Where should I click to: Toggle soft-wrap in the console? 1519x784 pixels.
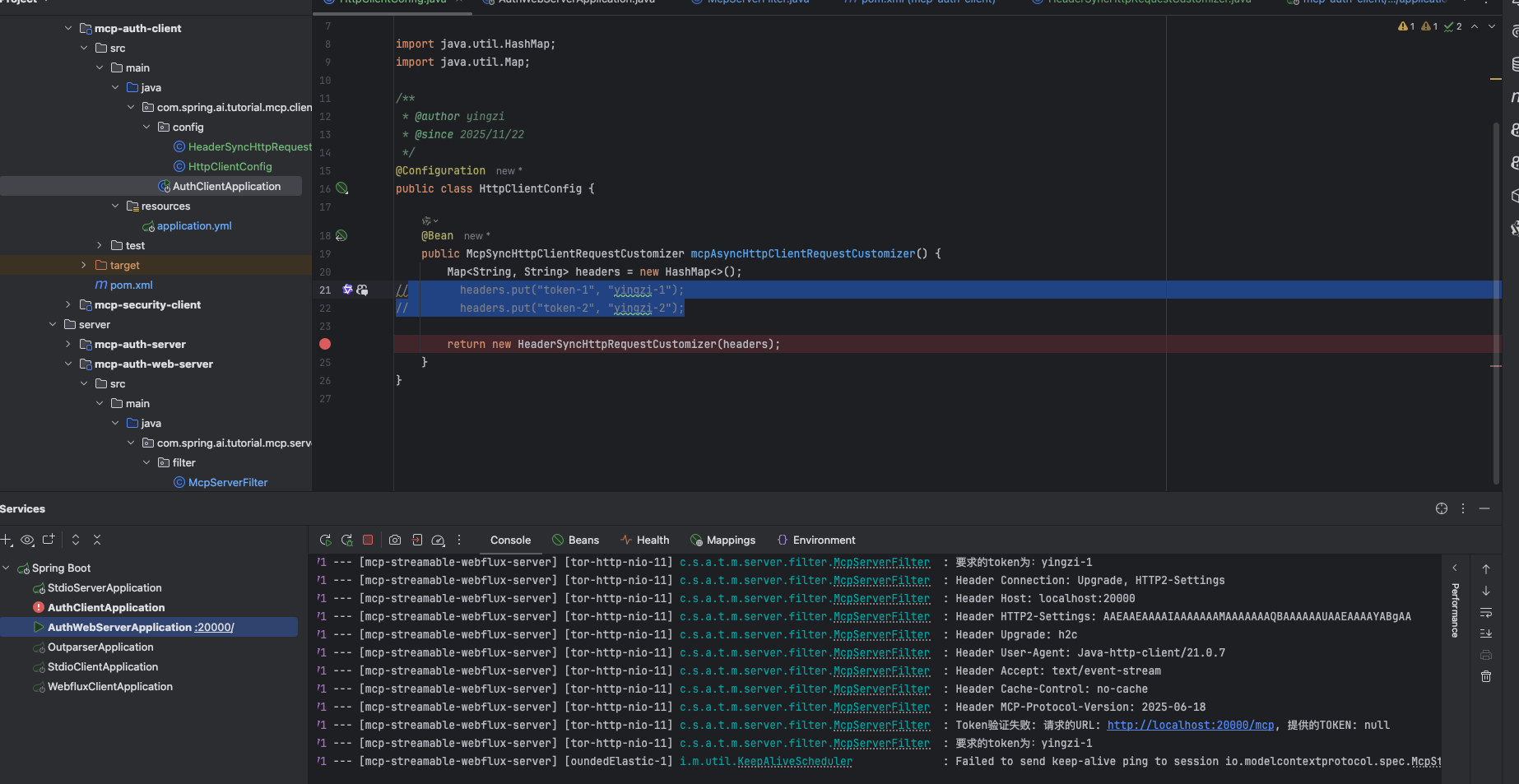pos(1486,613)
